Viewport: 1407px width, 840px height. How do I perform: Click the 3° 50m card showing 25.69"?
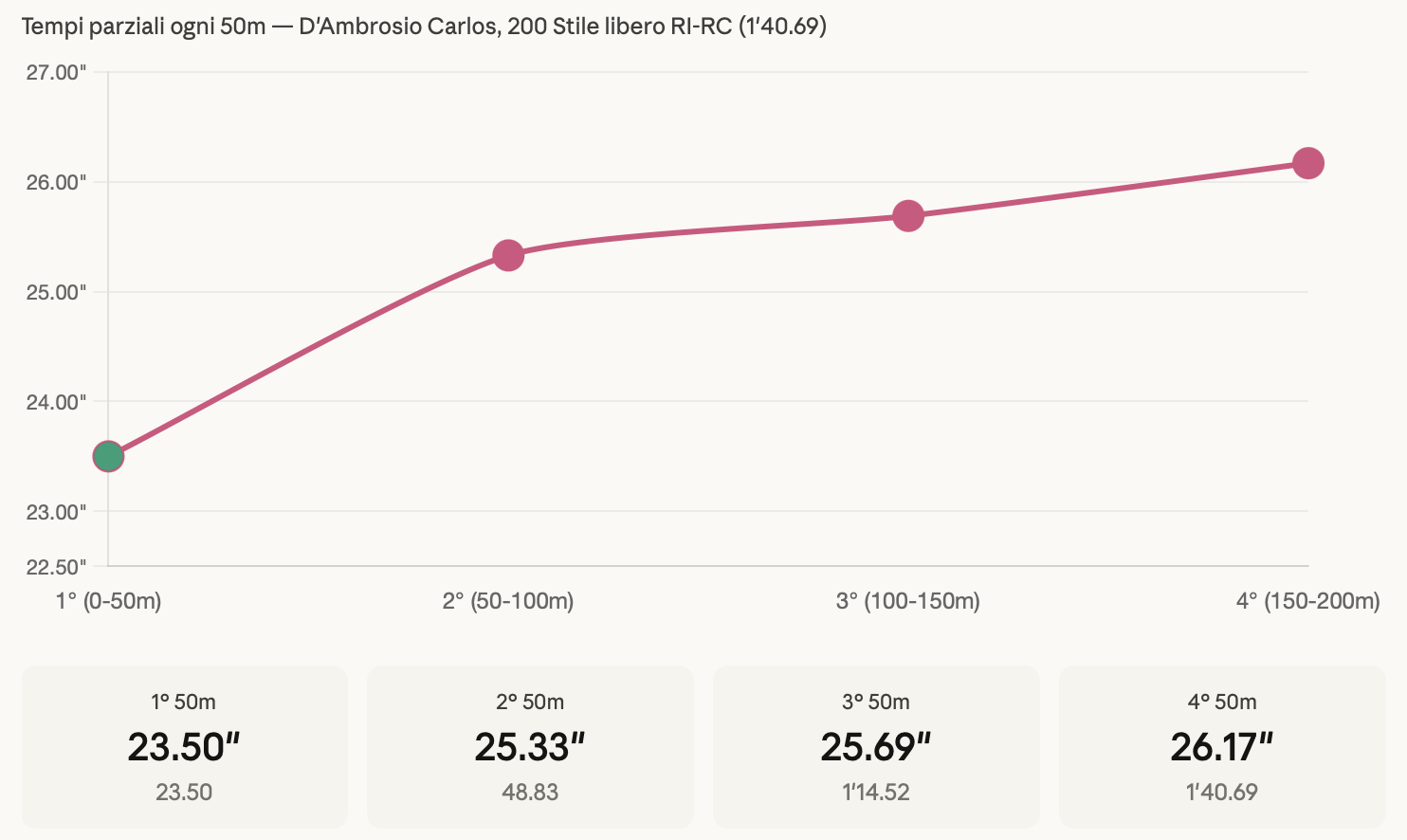pos(876,746)
